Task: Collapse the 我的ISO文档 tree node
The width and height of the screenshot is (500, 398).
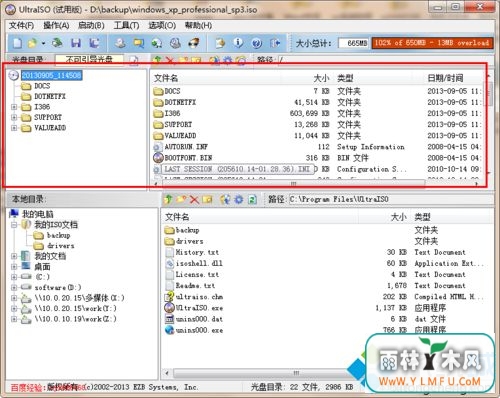Action: coord(14,225)
